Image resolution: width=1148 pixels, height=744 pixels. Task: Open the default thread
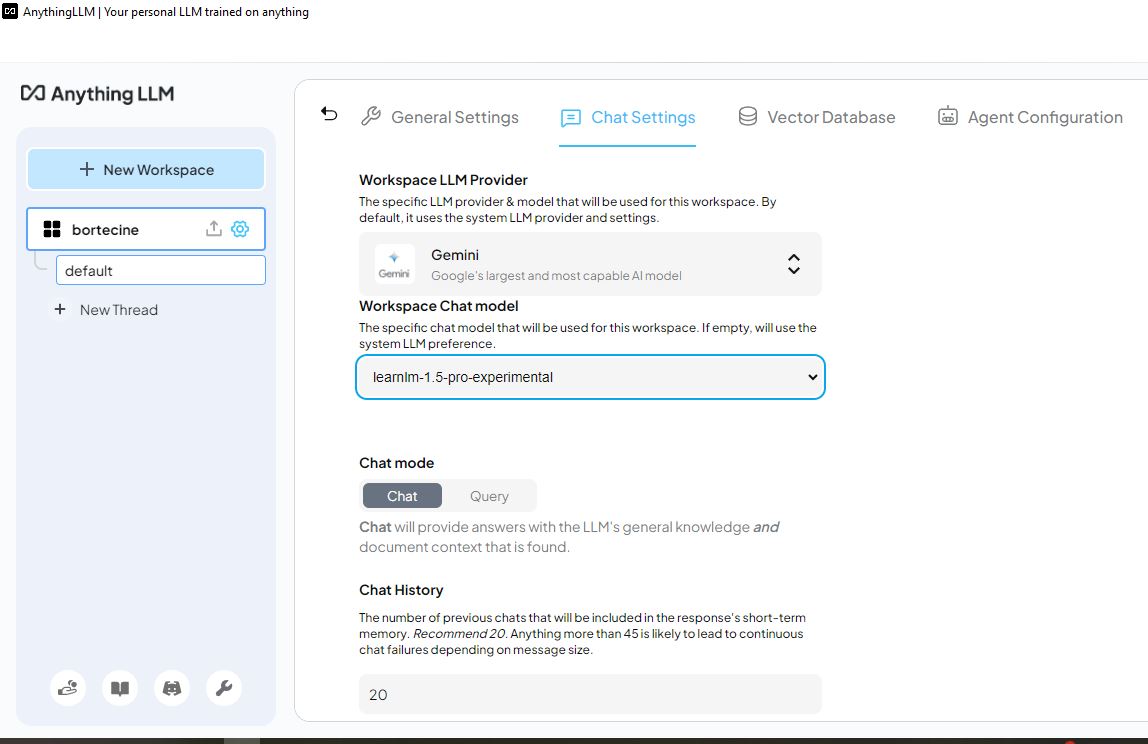pos(160,270)
